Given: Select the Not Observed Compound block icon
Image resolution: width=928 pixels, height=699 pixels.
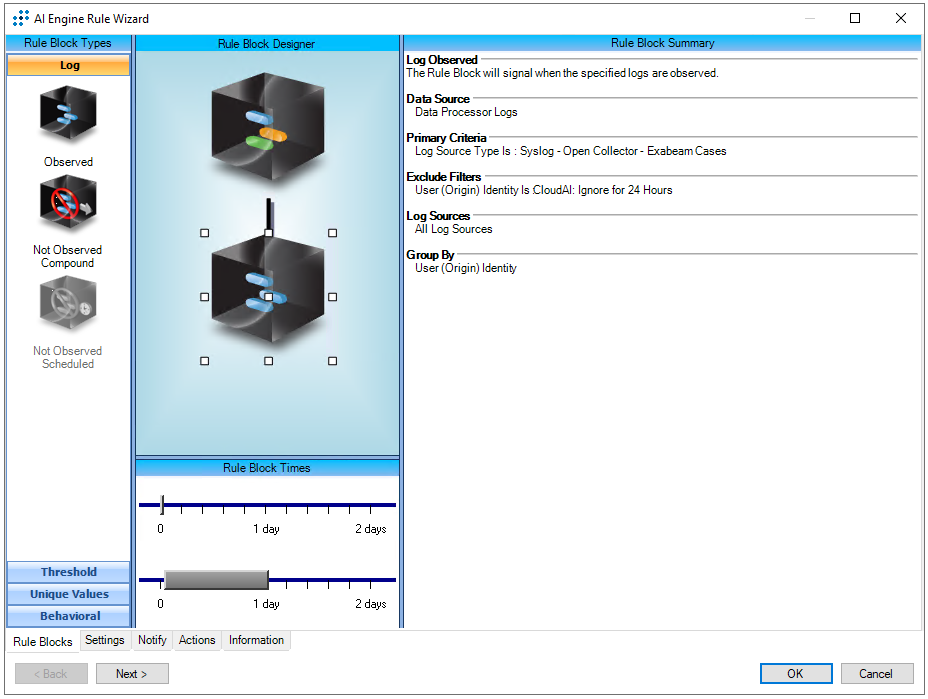Looking at the screenshot, I should [x=68, y=206].
